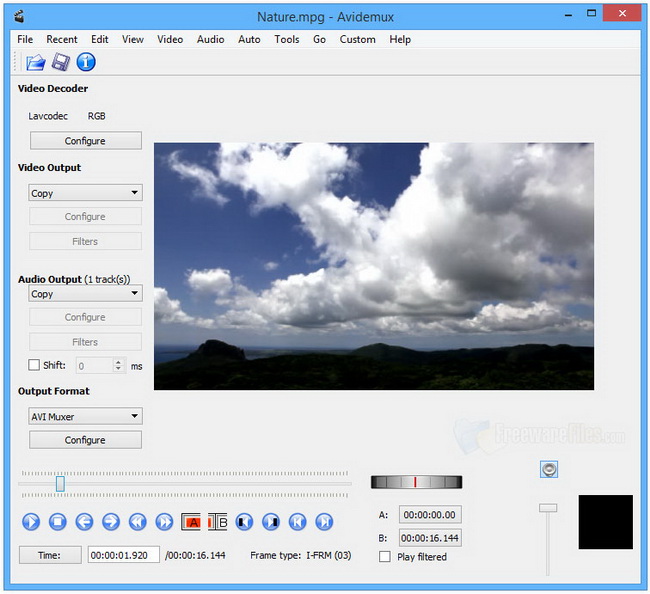Open the Audio Output codec dropdown
The image size is (650, 594).
(85, 294)
